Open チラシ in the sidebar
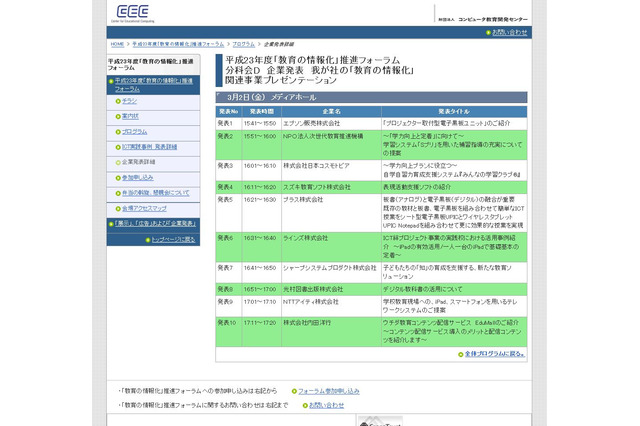 129,101
